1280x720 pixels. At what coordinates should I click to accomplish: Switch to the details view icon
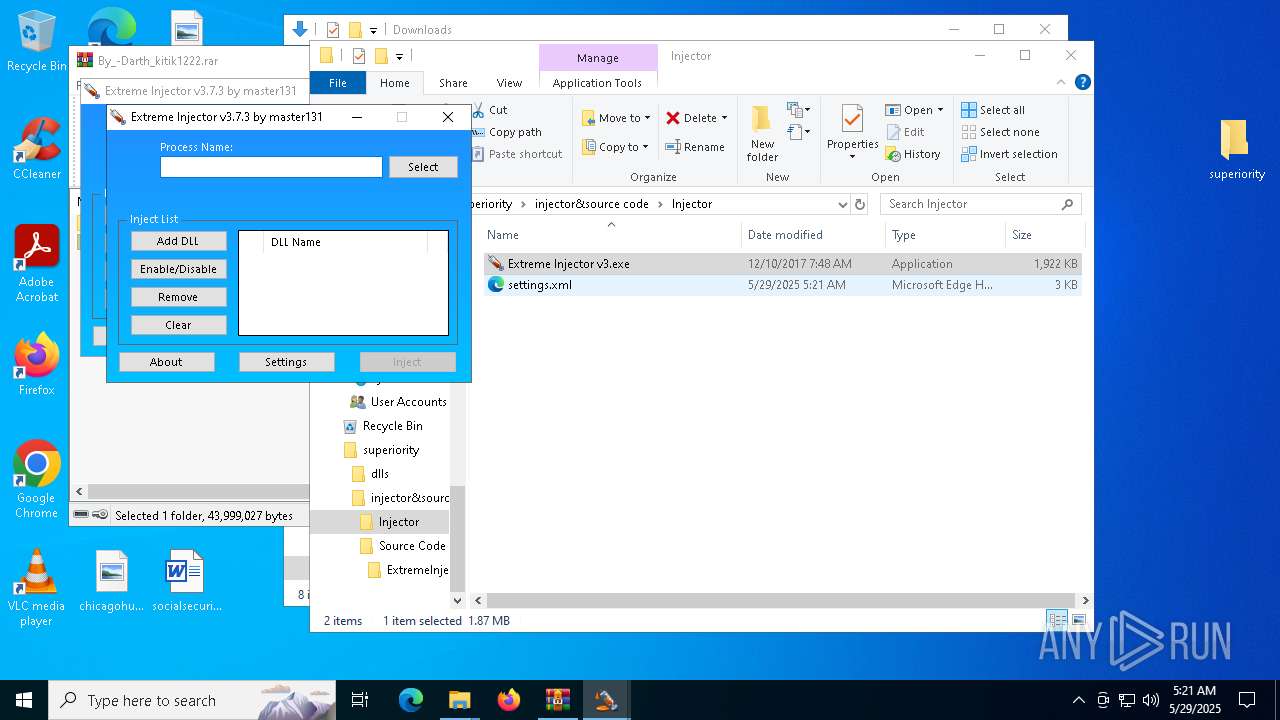point(1057,620)
